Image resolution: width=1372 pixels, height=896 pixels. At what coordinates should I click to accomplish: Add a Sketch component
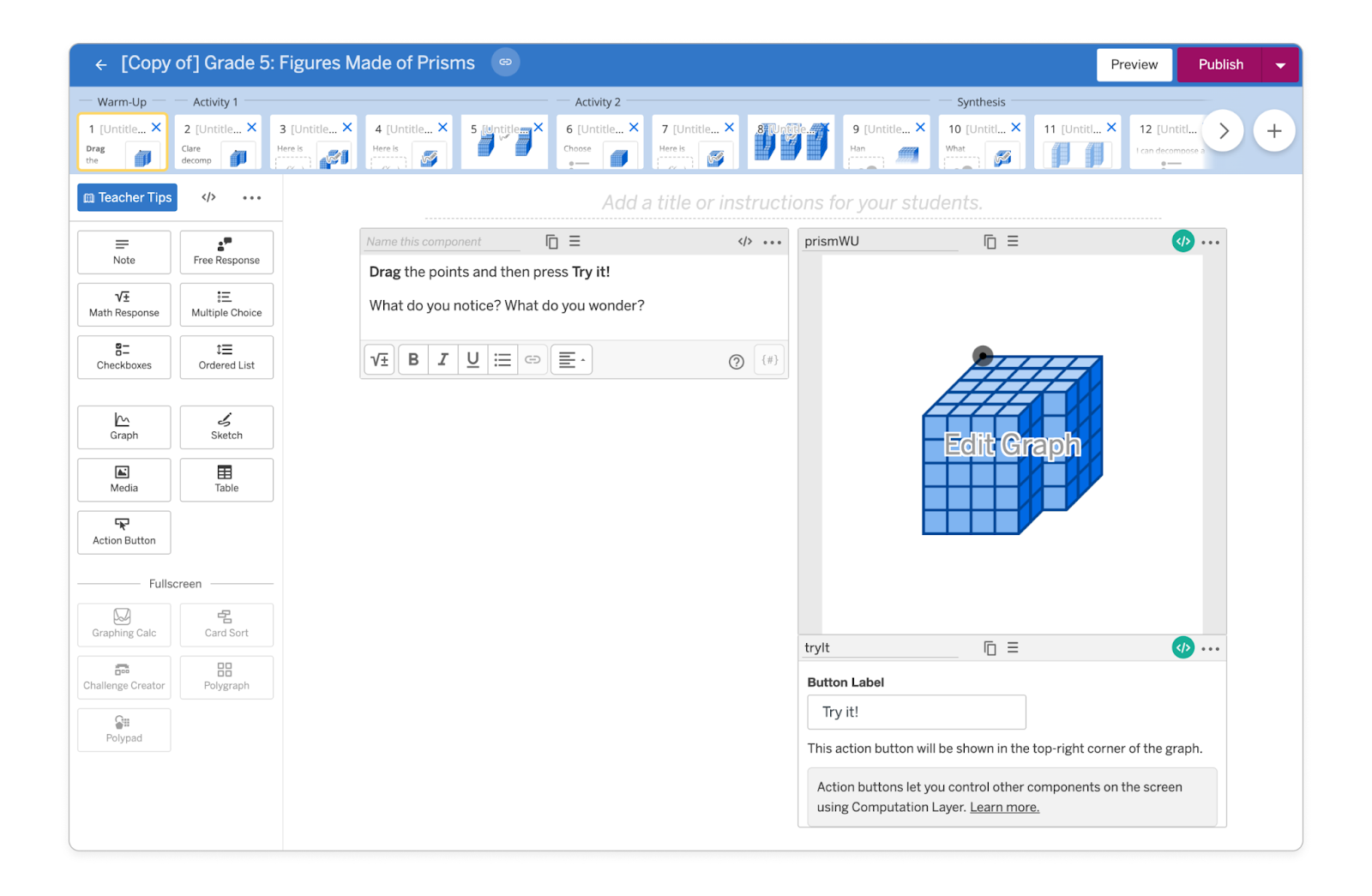(226, 426)
